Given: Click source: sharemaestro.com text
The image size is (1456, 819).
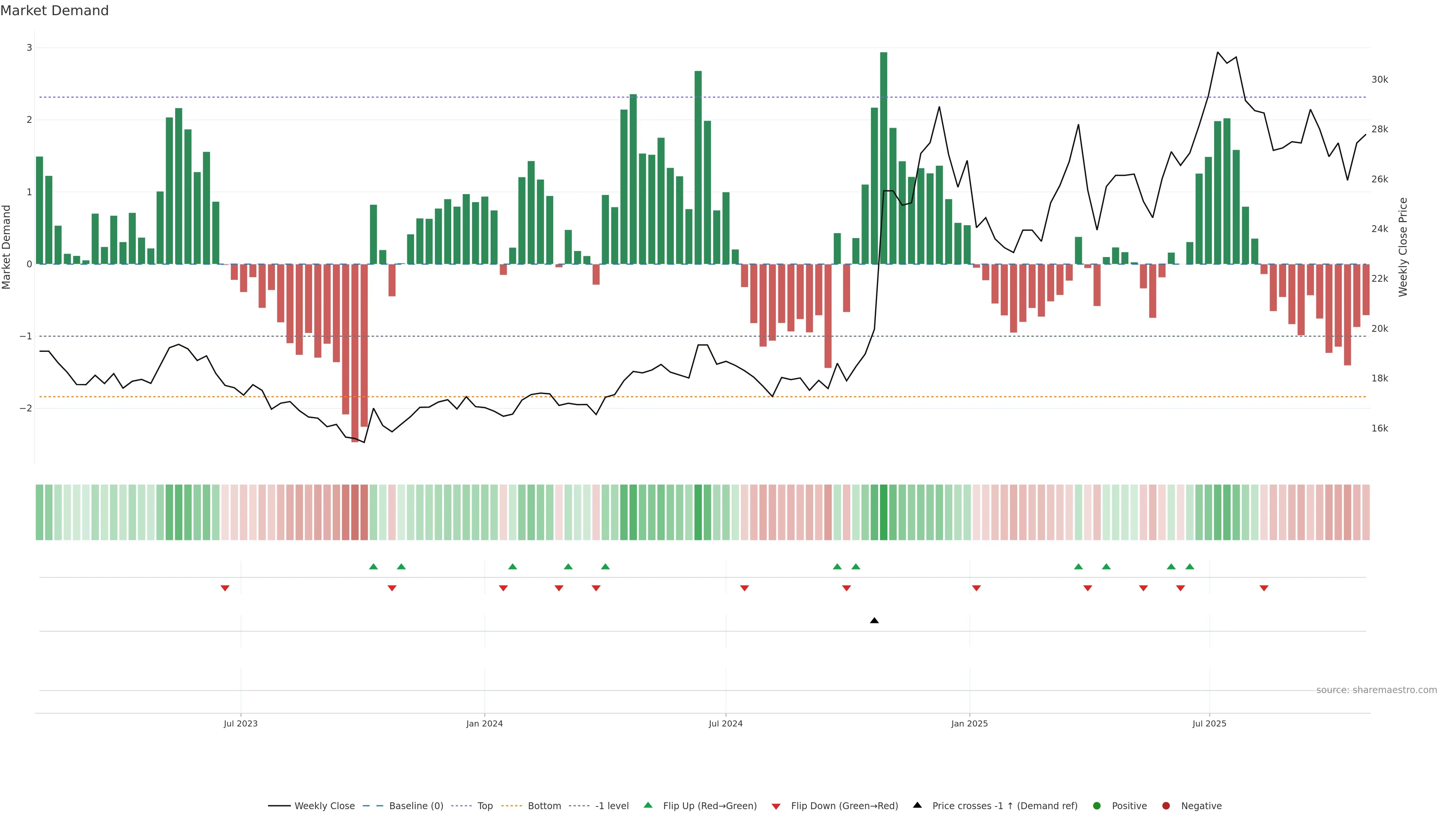Looking at the screenshot, I should (x=1376, y=690).
